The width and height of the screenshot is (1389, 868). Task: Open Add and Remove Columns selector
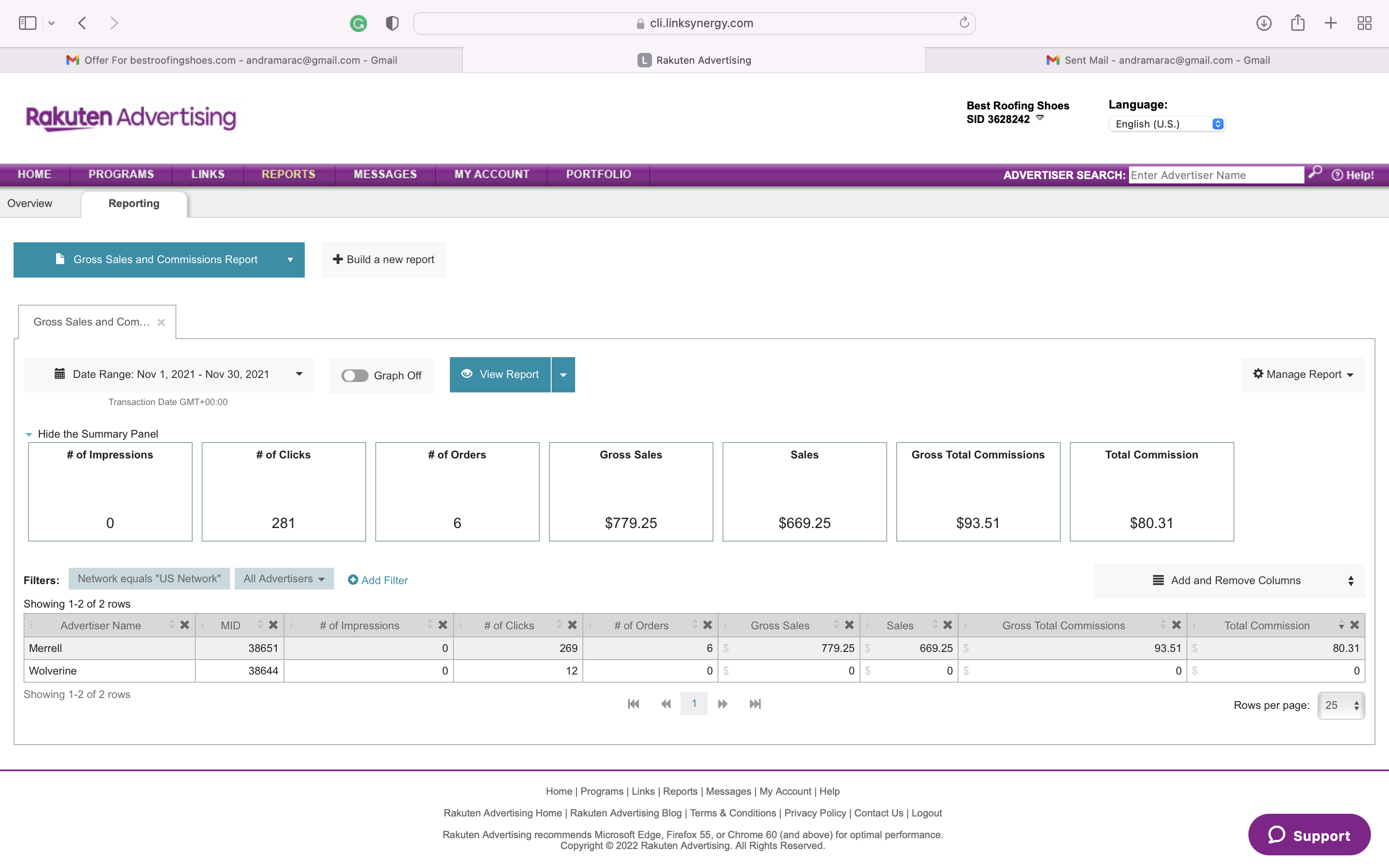1229,580
